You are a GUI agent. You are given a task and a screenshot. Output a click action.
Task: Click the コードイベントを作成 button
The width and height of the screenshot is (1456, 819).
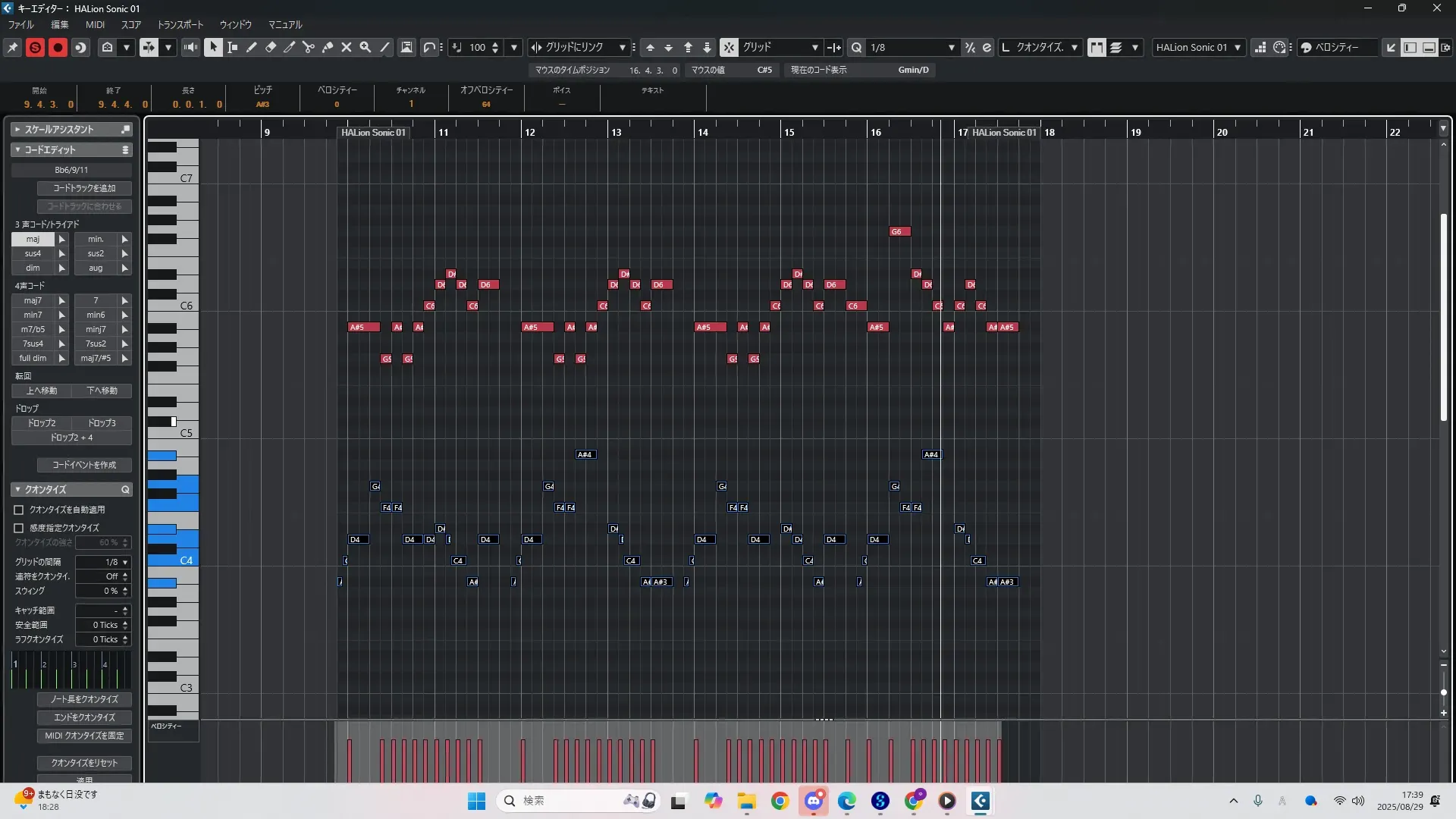click(84, 465)
